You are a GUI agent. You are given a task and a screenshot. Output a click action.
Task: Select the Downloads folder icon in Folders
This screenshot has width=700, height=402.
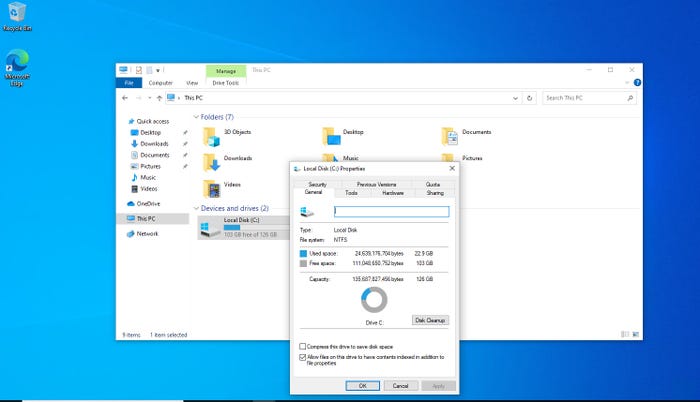(x=211, y=163)
